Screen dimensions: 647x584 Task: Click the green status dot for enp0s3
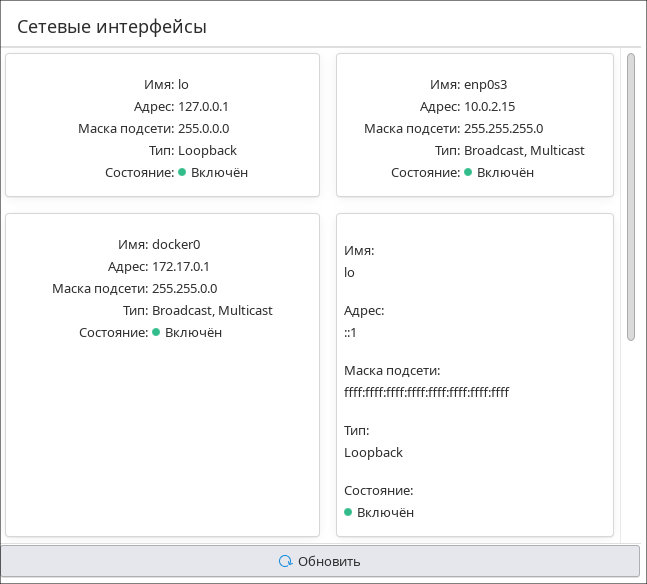468,173
